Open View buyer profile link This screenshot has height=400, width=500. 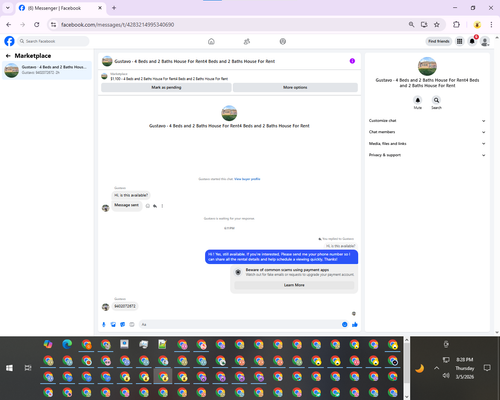pyautogui.click(x=247, y=179)
